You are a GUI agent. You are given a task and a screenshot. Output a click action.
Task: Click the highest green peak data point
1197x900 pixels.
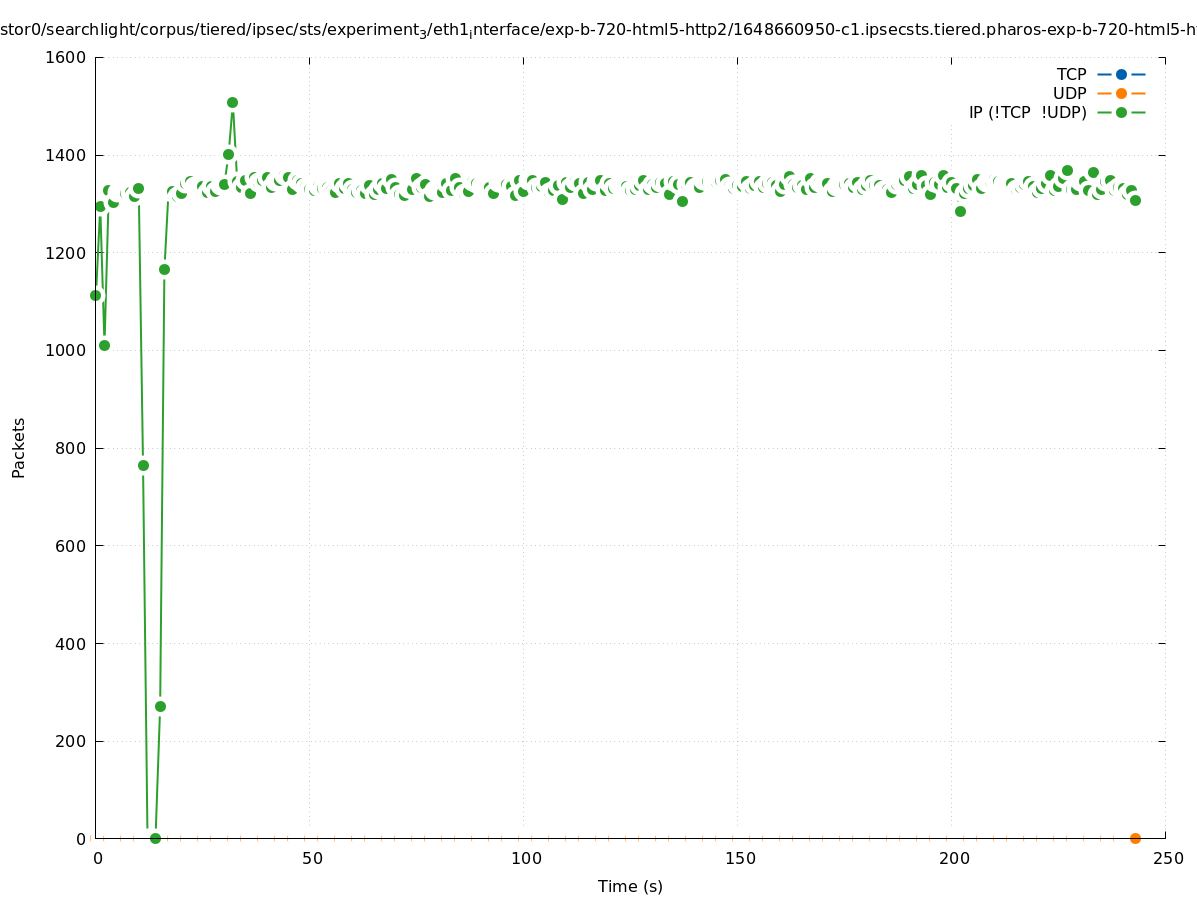(x=232, y=102)
